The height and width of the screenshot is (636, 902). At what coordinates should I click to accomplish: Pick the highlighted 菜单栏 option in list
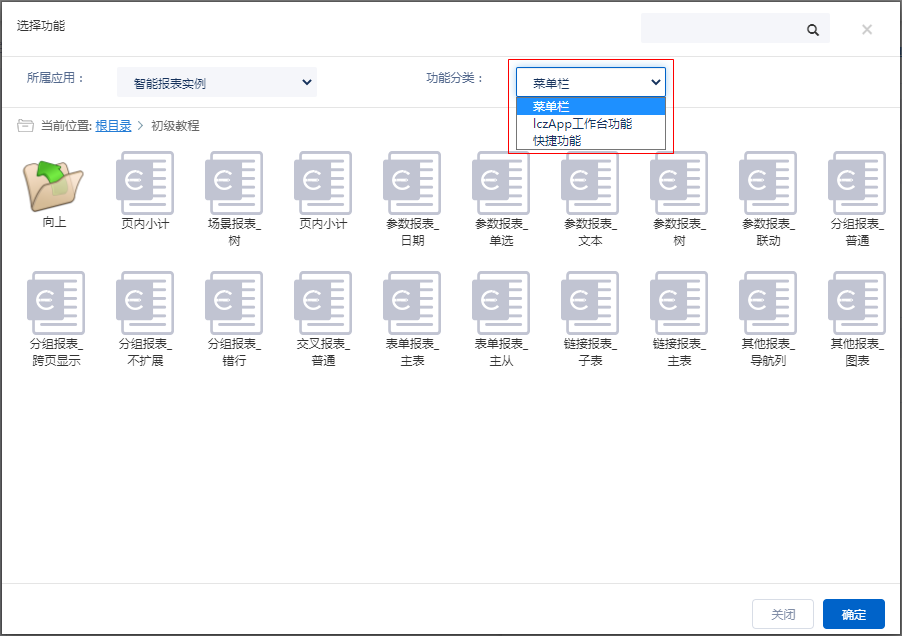tap(551, 106)
